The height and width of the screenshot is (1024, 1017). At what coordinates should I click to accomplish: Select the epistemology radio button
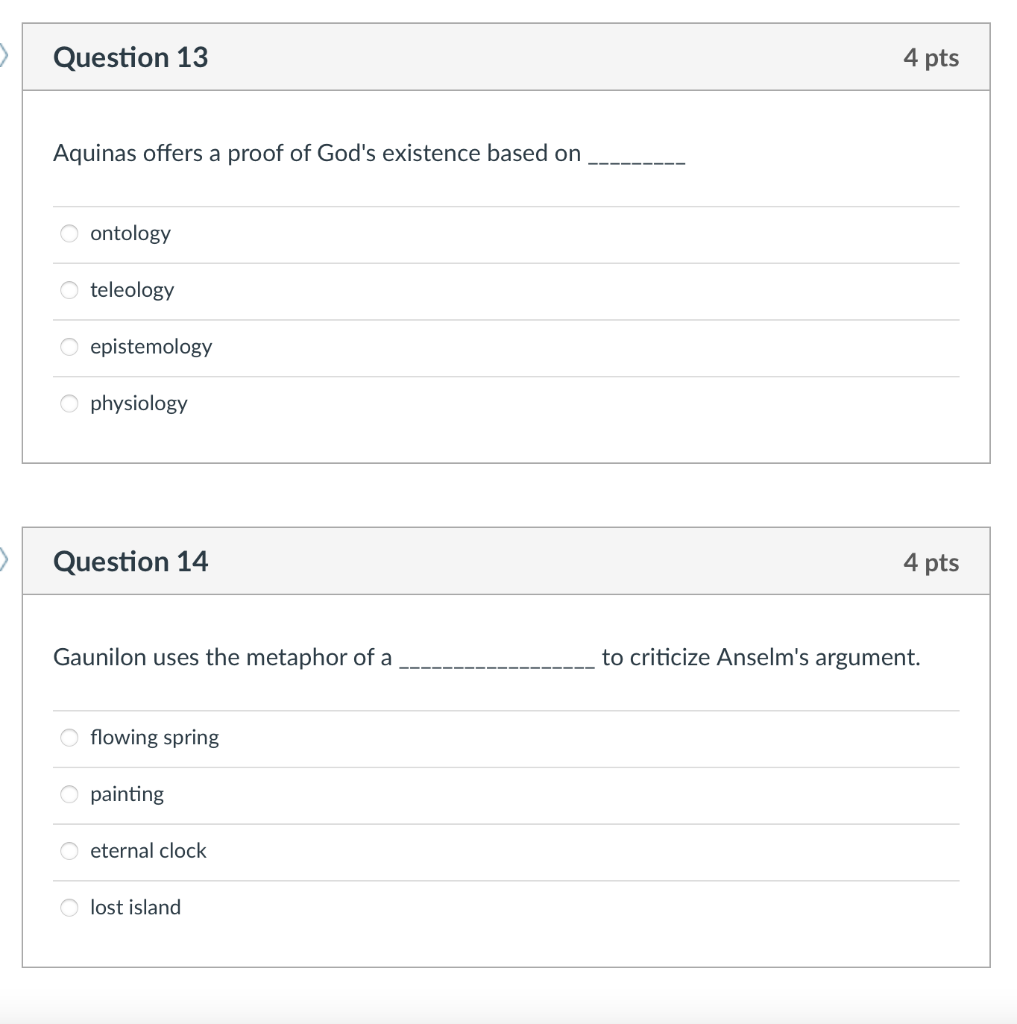68,347
